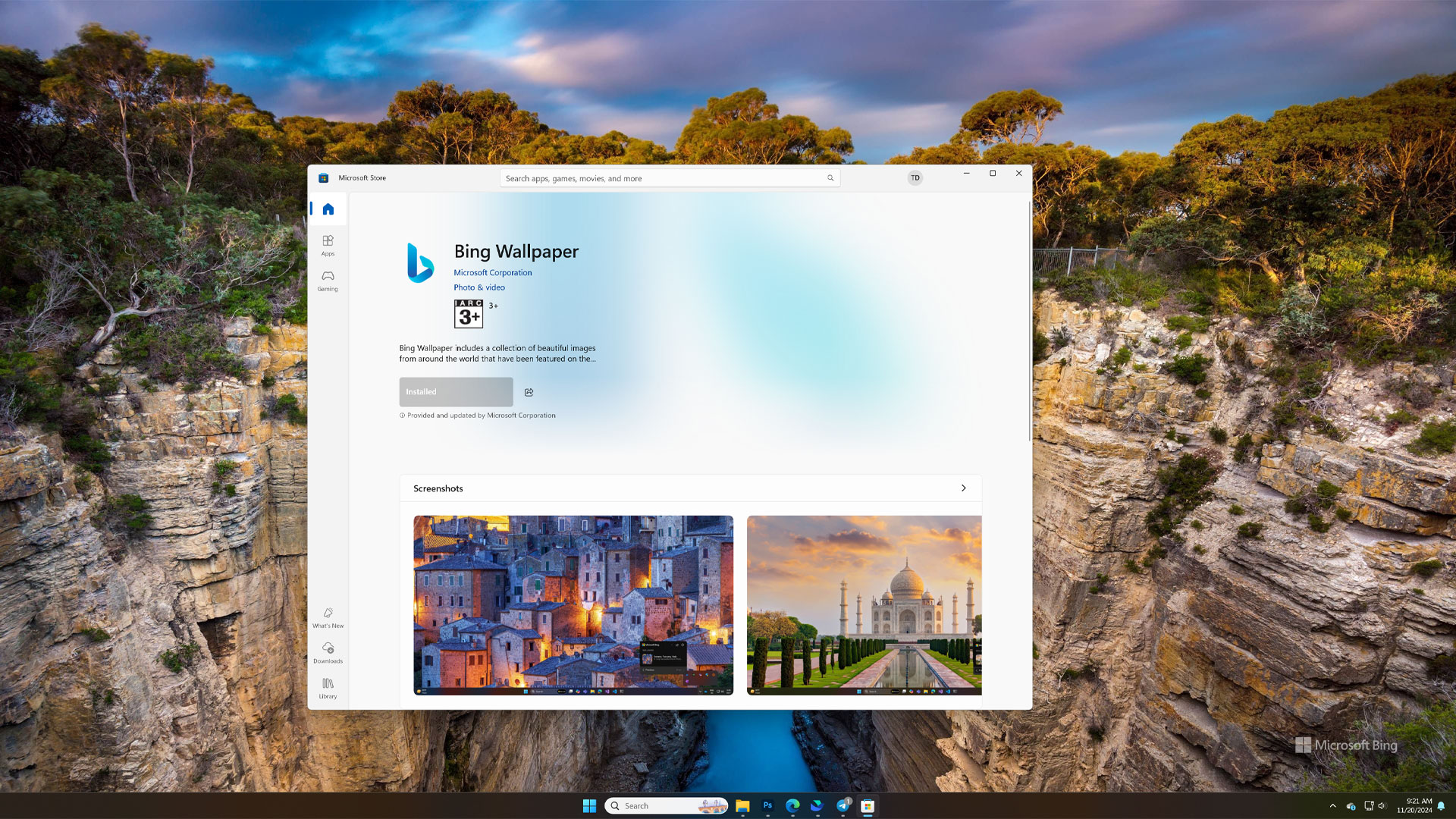
Task: Open the hill town screenshot thumbnail
Action: point(573,605)
